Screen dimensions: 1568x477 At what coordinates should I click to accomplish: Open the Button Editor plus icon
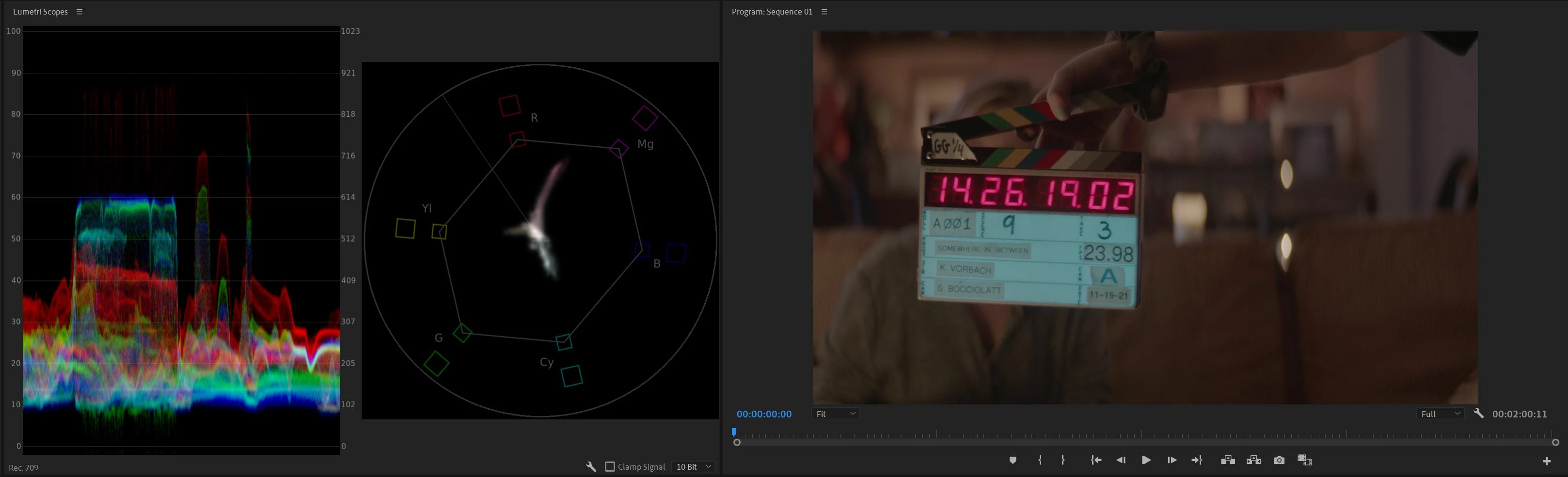[x=1547, y=461]
